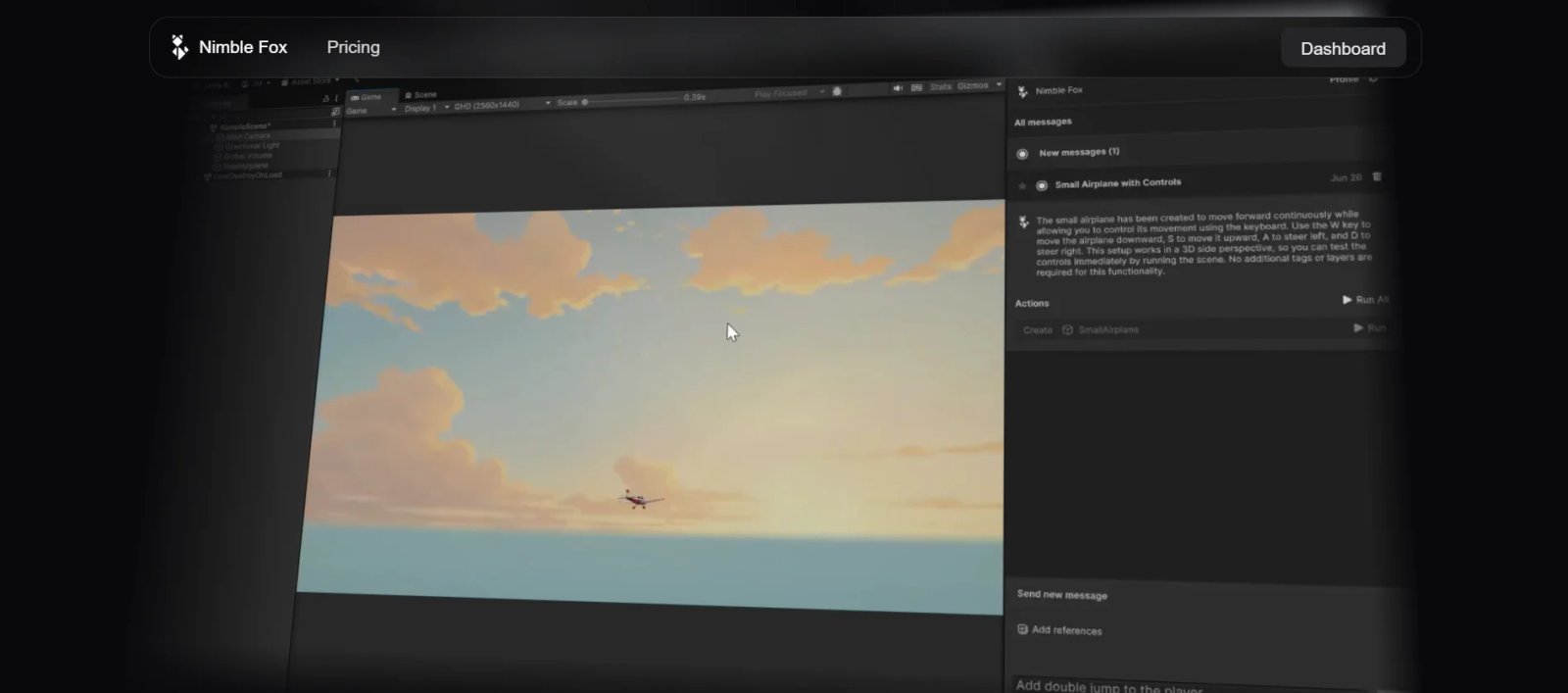Switch to the Scene tab in Unity
The width and height of the screenshot is (1568, 693).
421,95
